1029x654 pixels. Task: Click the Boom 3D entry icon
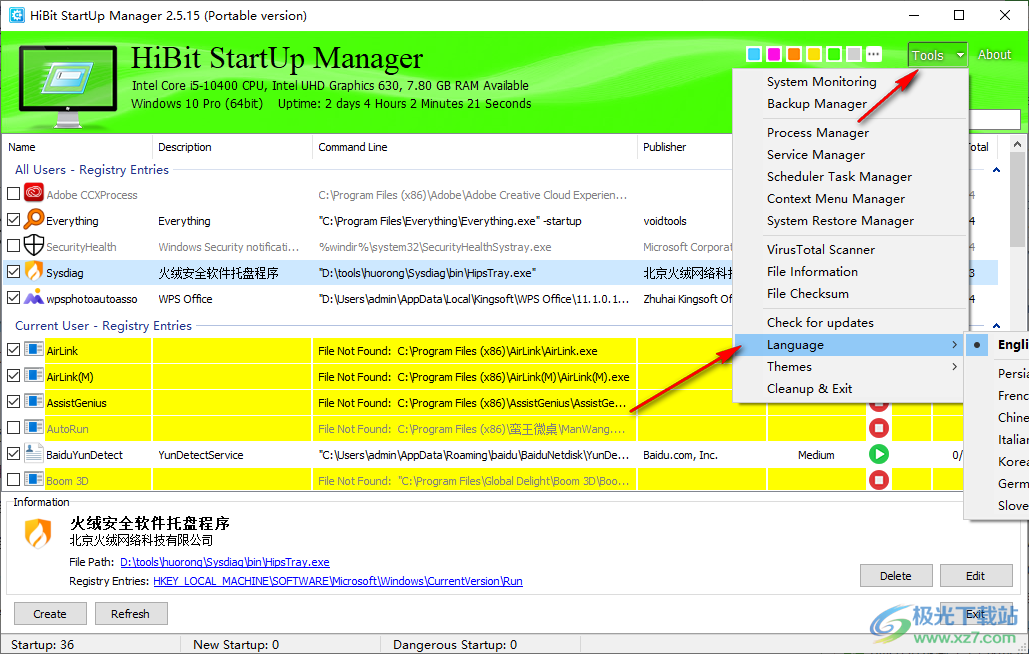point(33,479)
